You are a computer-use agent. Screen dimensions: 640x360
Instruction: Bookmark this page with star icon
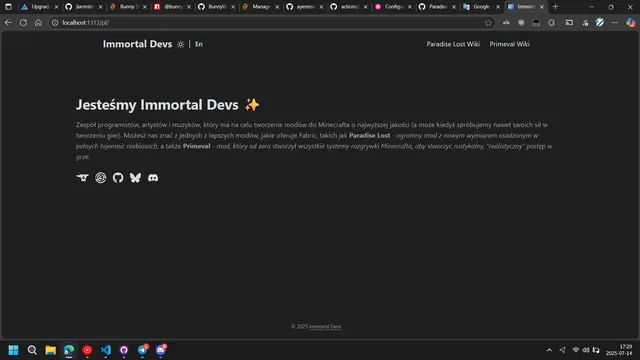(489, 23)
